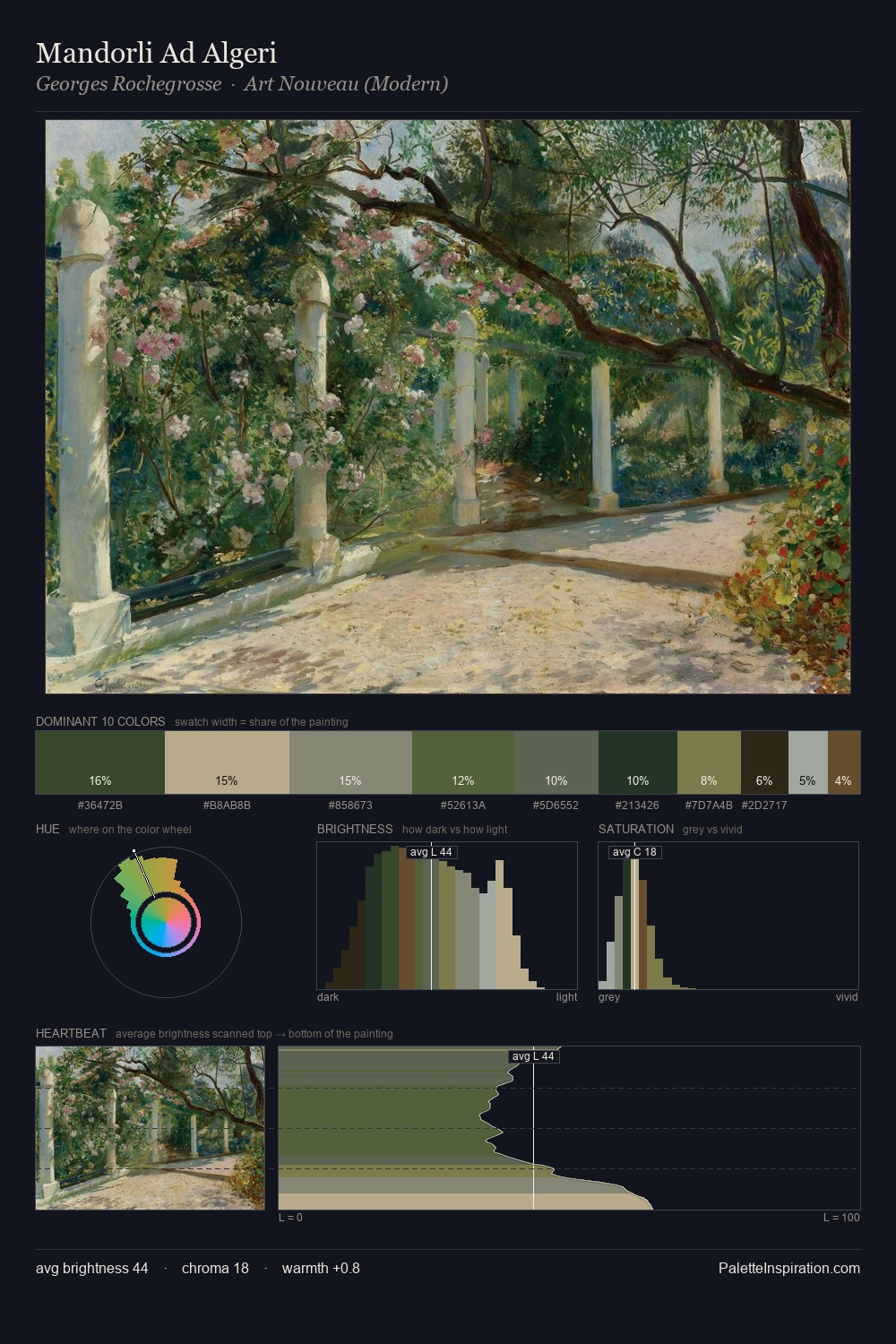Click the hue color wheel
Screen dimensions: 896x1344
pyautogui.click(x=166, y=922)
